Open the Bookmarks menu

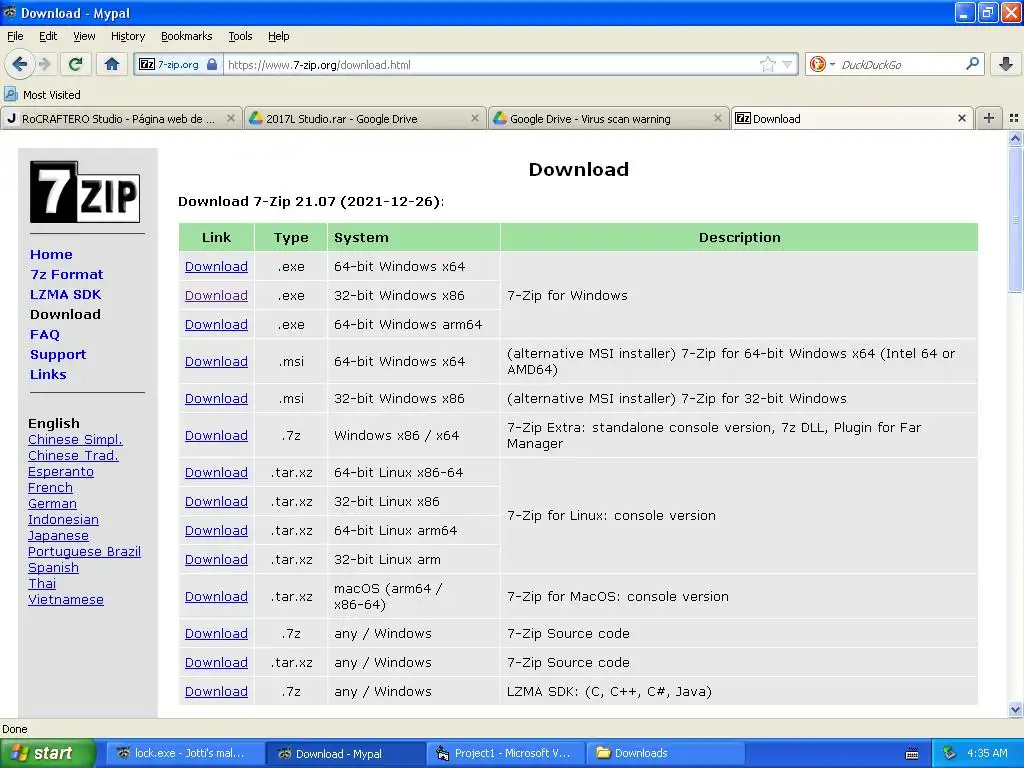(187, 36)
